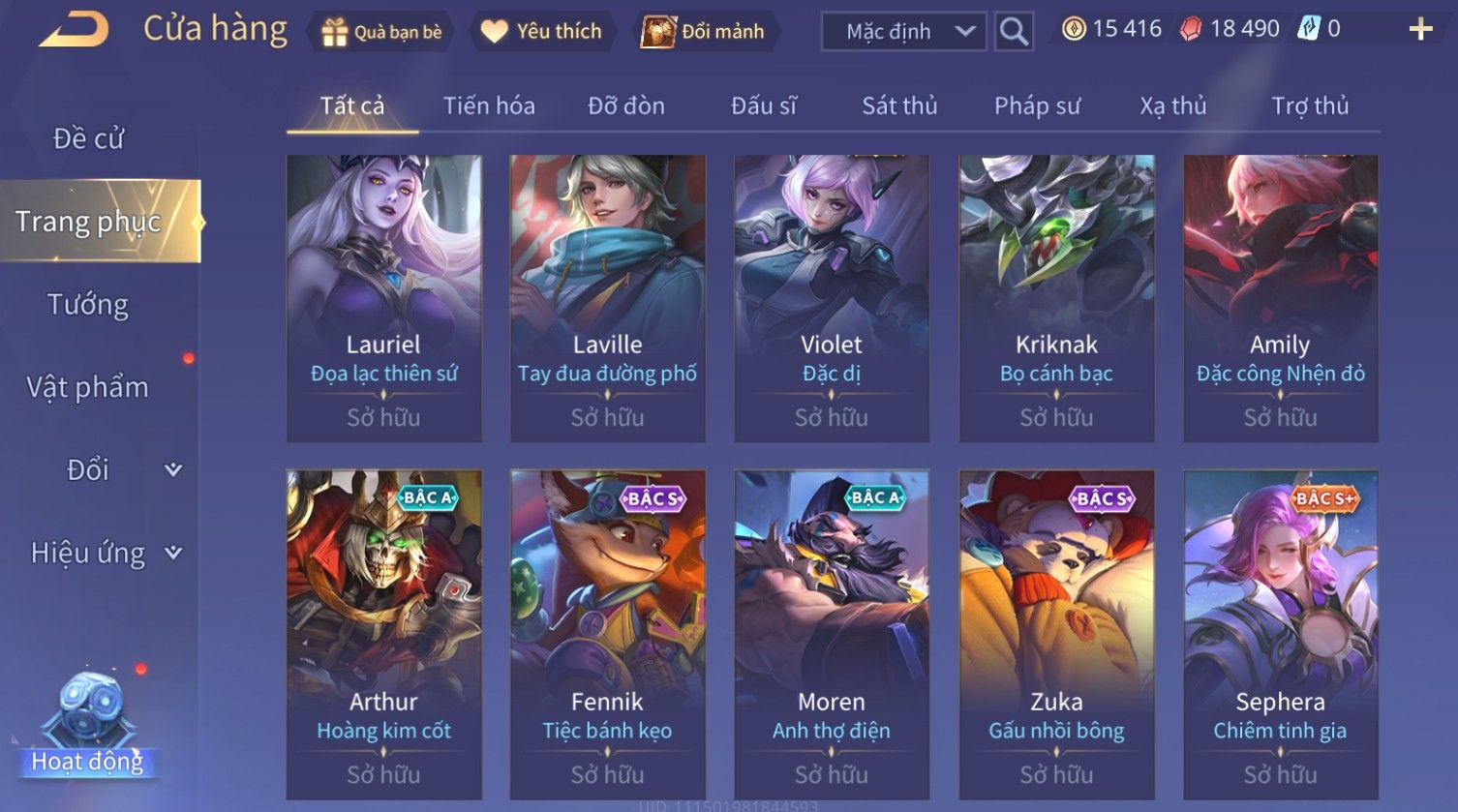Open the Tướng sidebar menu
Screen dimensions: 1458x812
pyautogui.click(x=88, y=305)
